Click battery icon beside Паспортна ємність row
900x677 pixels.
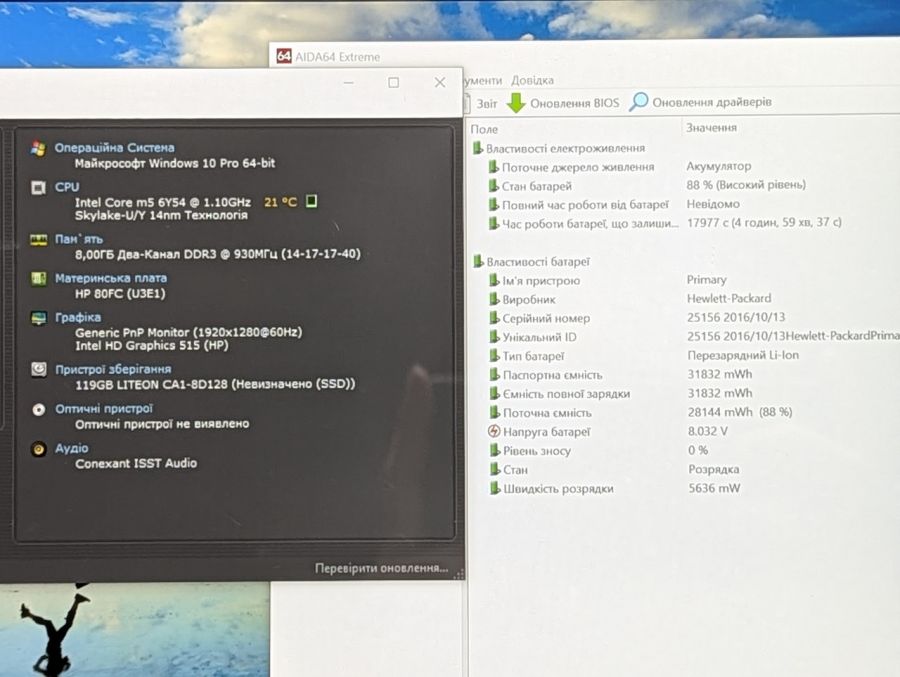494,375
